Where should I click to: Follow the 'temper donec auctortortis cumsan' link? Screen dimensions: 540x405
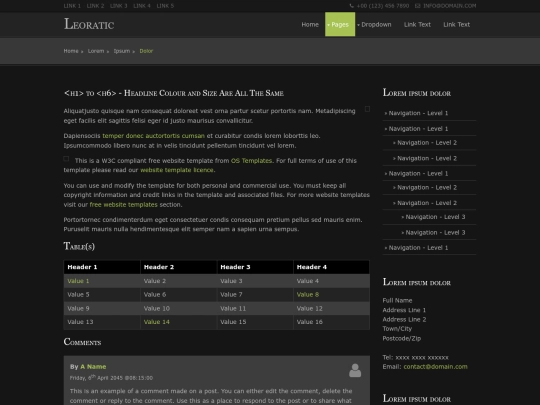coord(154,136)
